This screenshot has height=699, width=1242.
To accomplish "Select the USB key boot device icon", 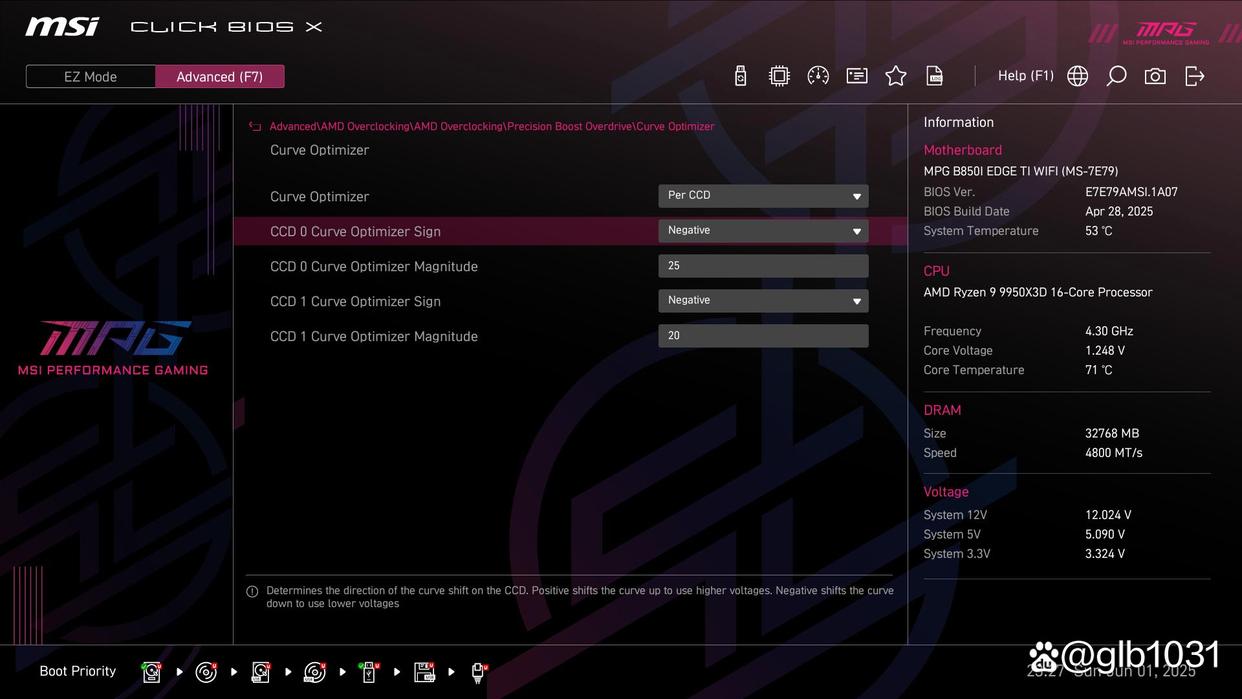I will click(369, 672).
